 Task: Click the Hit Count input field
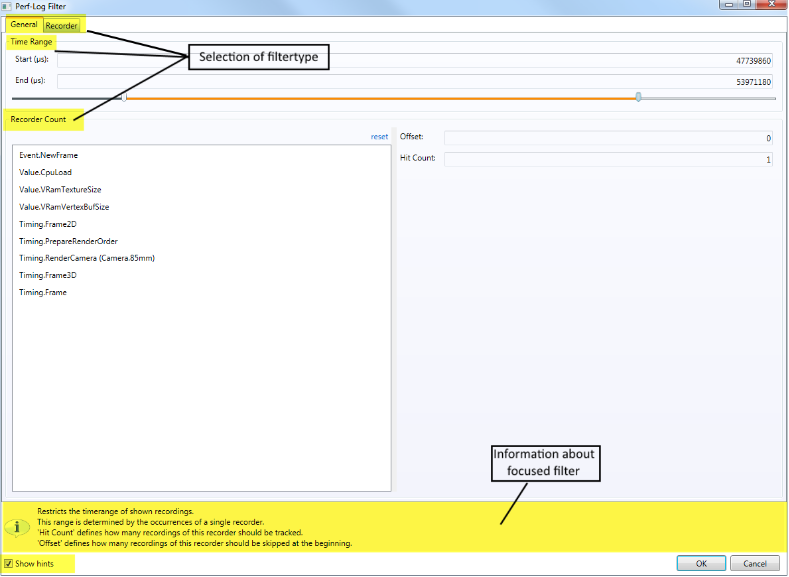click(608, 159)
